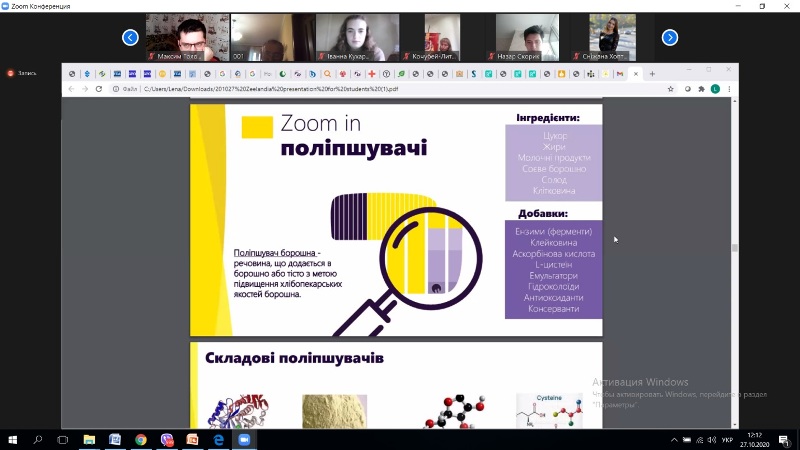800x450 pixels.
Task: Open File Explorer from the taskbar
Action: tap(89, 440)
